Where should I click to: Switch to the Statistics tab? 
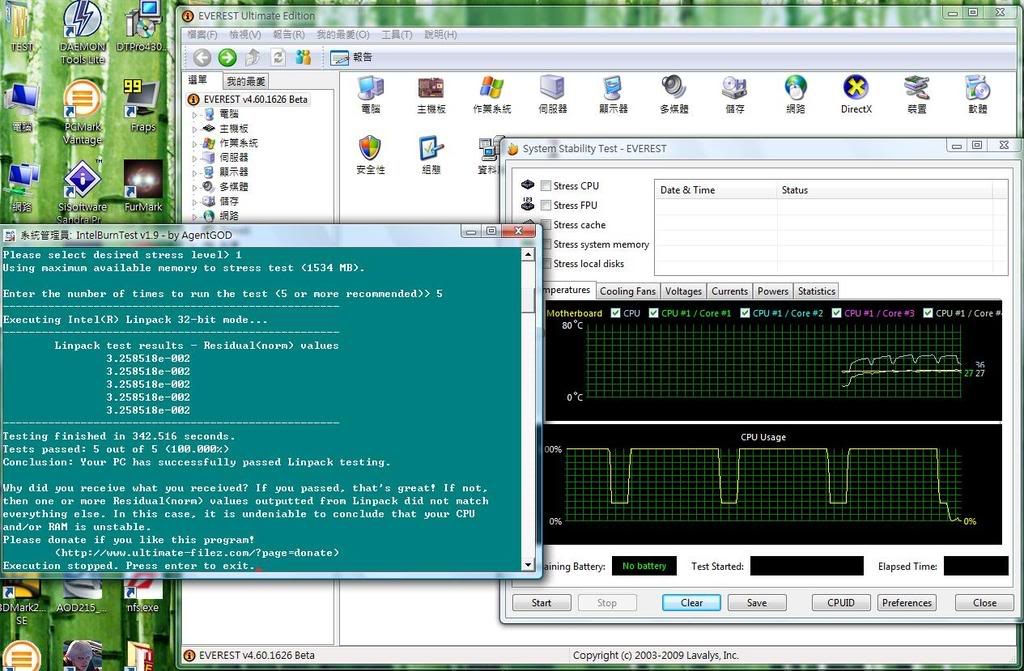point(816,291)
